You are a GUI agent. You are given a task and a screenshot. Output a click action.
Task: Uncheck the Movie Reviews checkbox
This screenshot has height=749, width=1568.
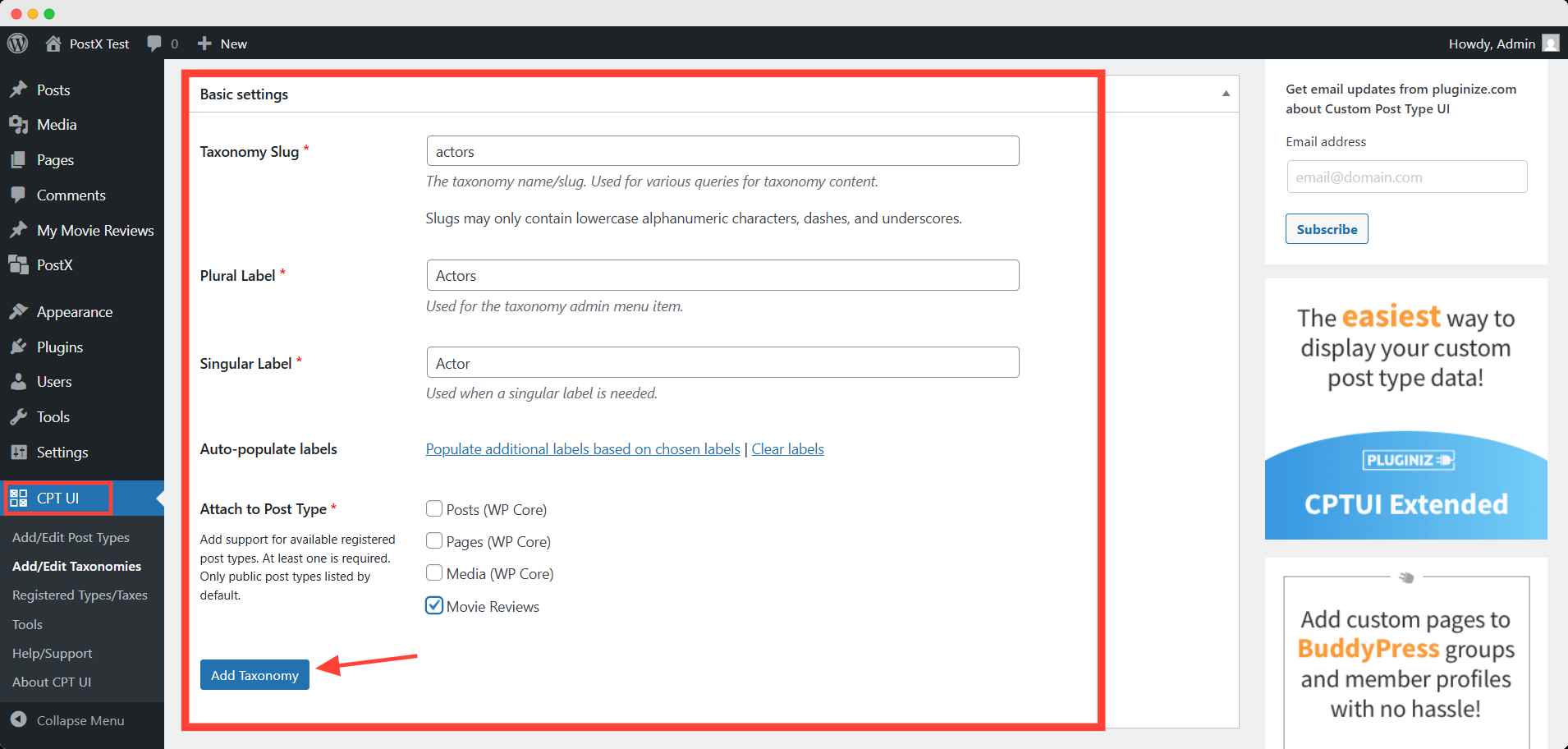coord(434,606)
